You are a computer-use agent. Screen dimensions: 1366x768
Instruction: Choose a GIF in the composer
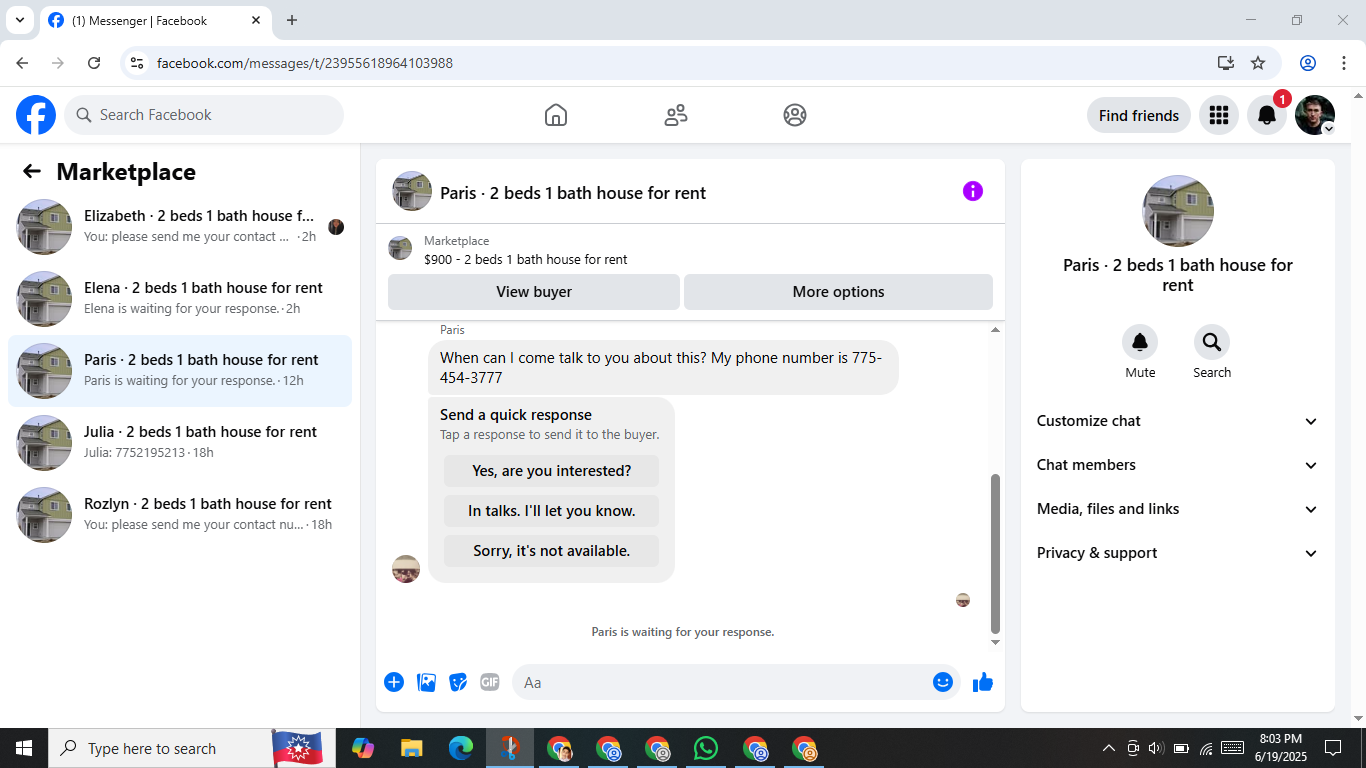490,682
